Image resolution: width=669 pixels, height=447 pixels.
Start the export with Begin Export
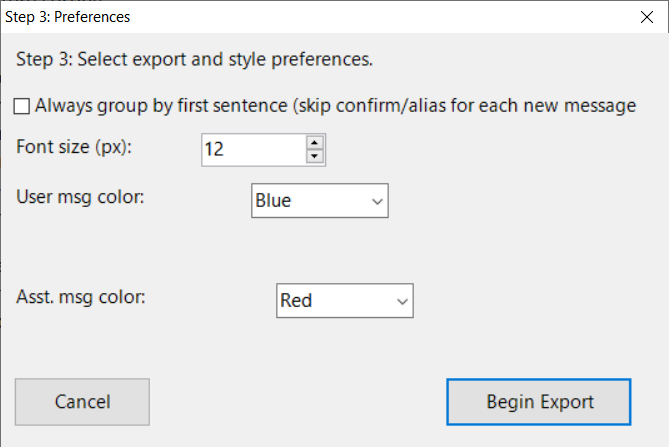coord(539,402)
